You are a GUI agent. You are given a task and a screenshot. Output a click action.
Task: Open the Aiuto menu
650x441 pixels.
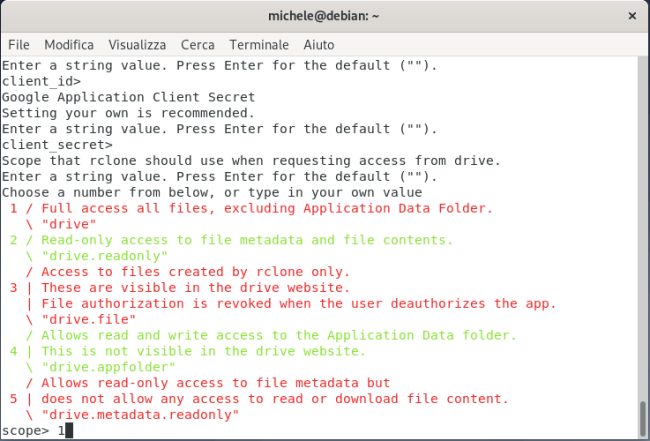(318, 45)
